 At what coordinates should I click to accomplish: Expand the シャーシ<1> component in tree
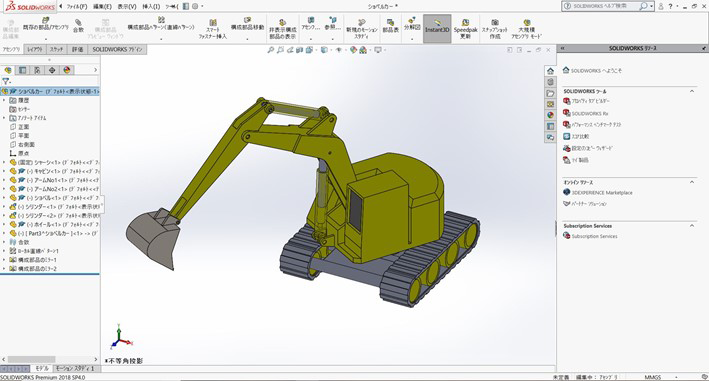(5, 162)
